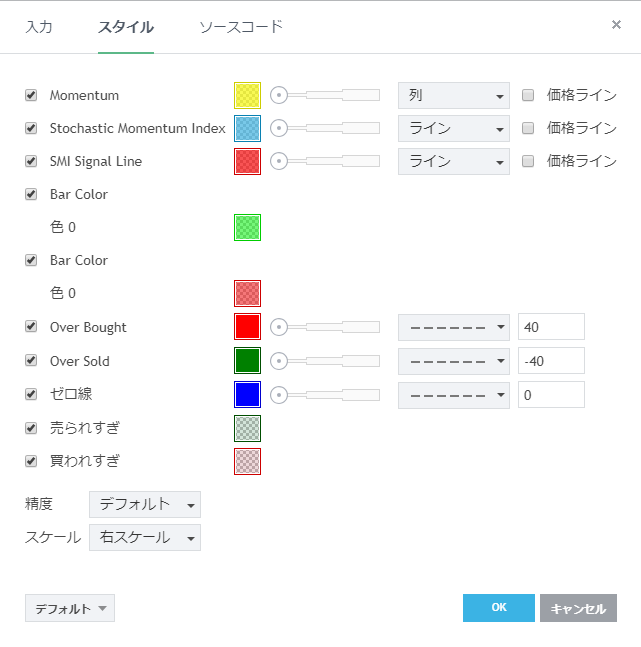Expand the 精度 デフォルト dropdown

click(145, 504)
